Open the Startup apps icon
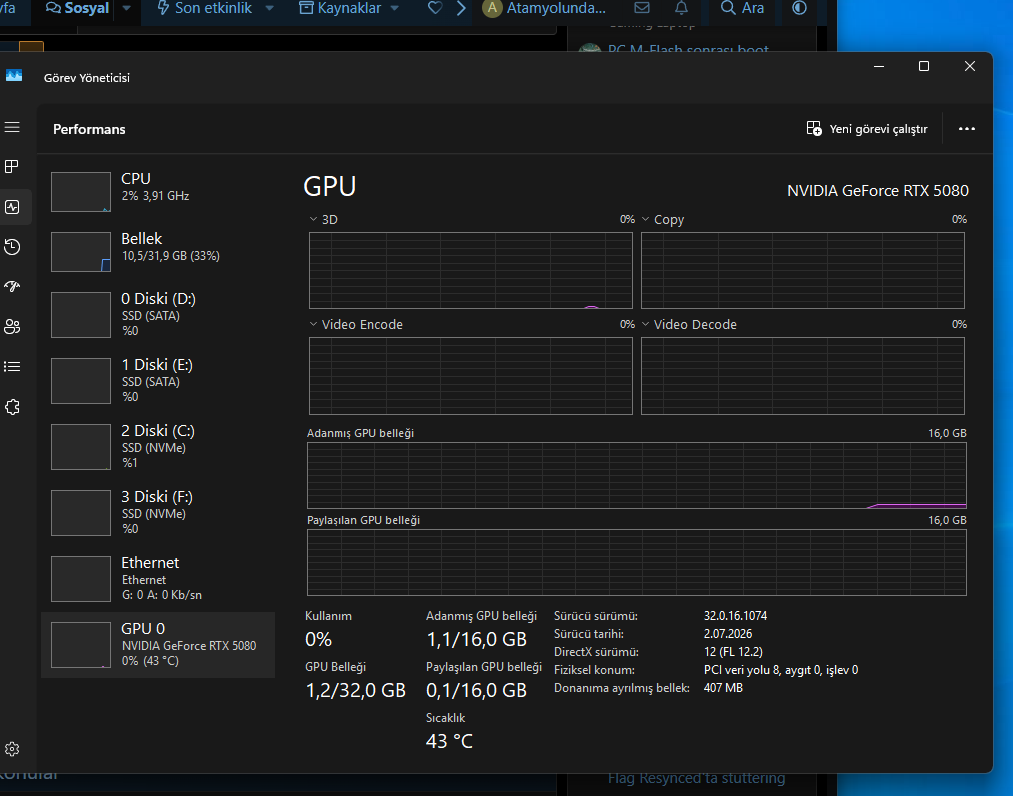Screen dimensions: 1013x796 point(12,286)
